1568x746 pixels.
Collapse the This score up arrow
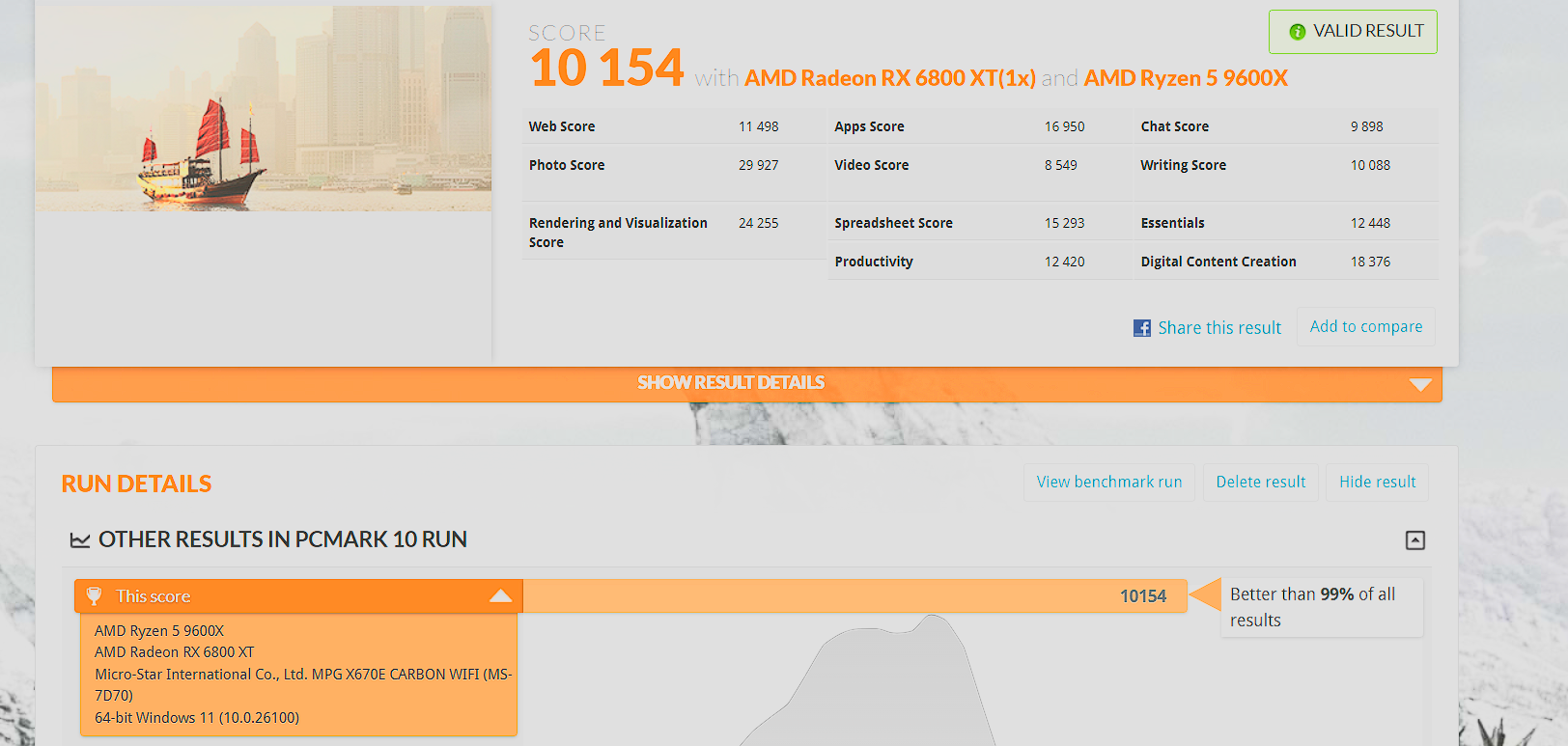[501, 595]
